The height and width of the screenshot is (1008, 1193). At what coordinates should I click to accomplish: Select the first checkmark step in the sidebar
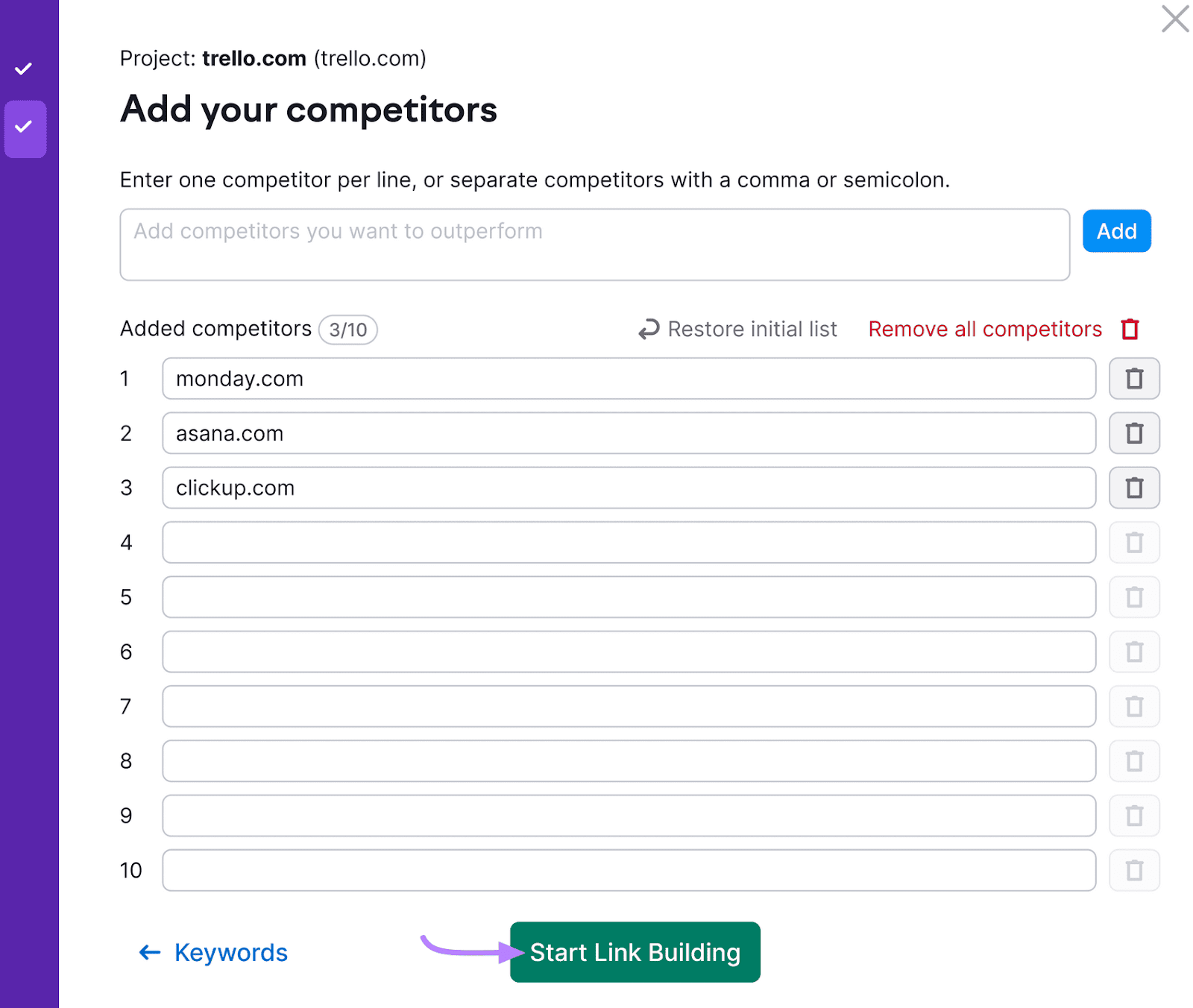tap(25, 68)
